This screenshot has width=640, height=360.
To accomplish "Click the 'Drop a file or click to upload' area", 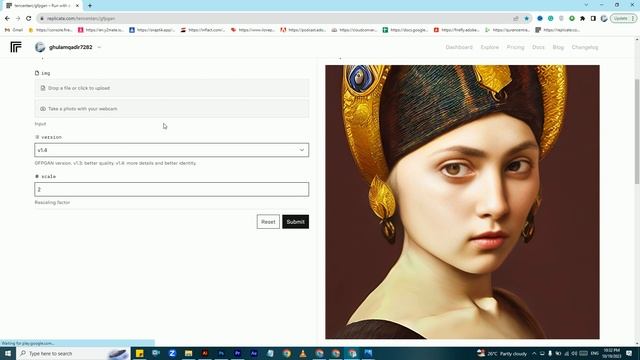I will click(172, 88).
